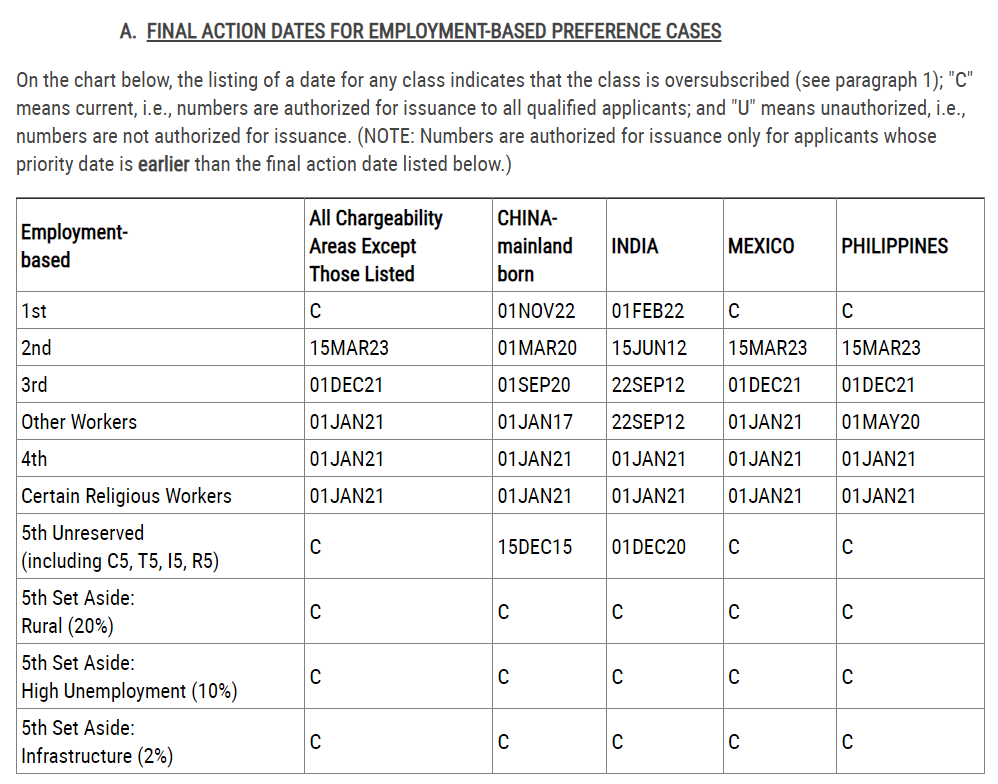Select the 15JUN12 date for India

(x=648, y=348)
